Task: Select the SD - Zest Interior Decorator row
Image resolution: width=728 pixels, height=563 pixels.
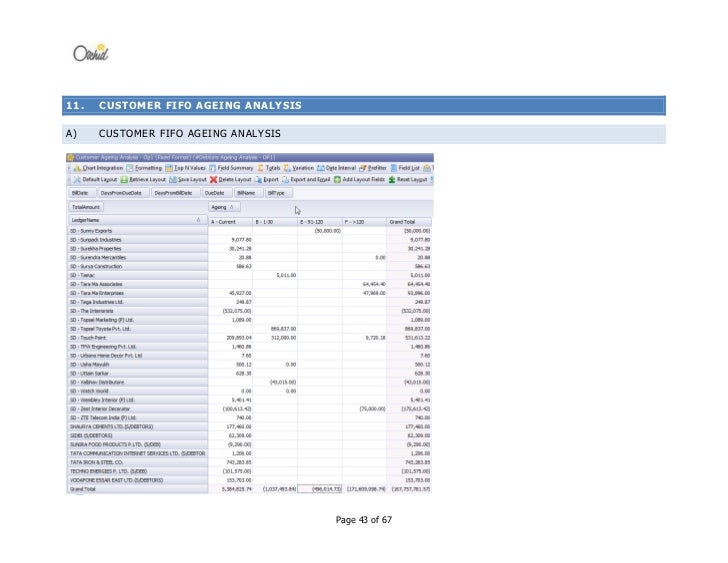Action: click(x=137, y=409)
